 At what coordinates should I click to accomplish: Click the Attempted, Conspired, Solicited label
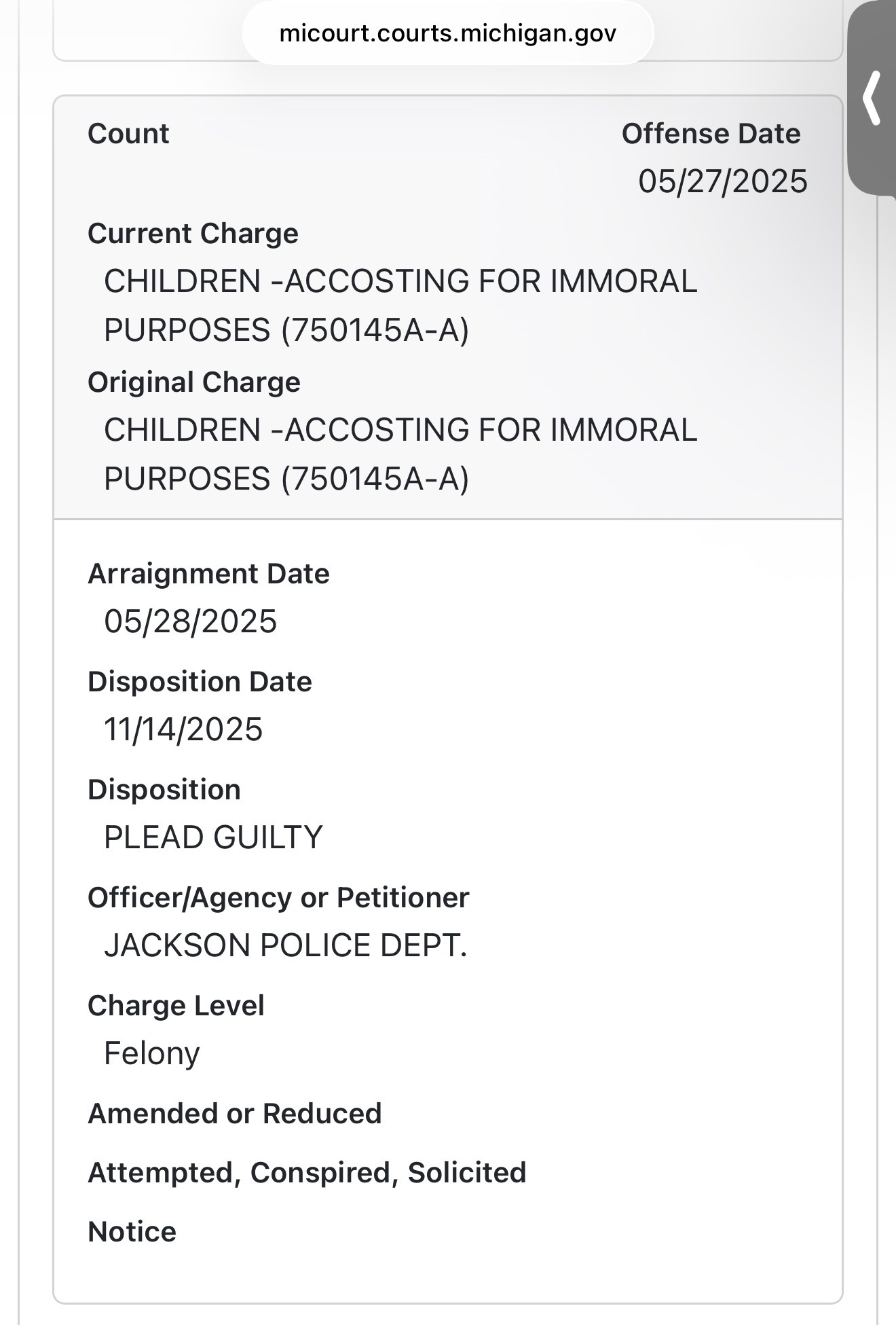(307, 1173)
